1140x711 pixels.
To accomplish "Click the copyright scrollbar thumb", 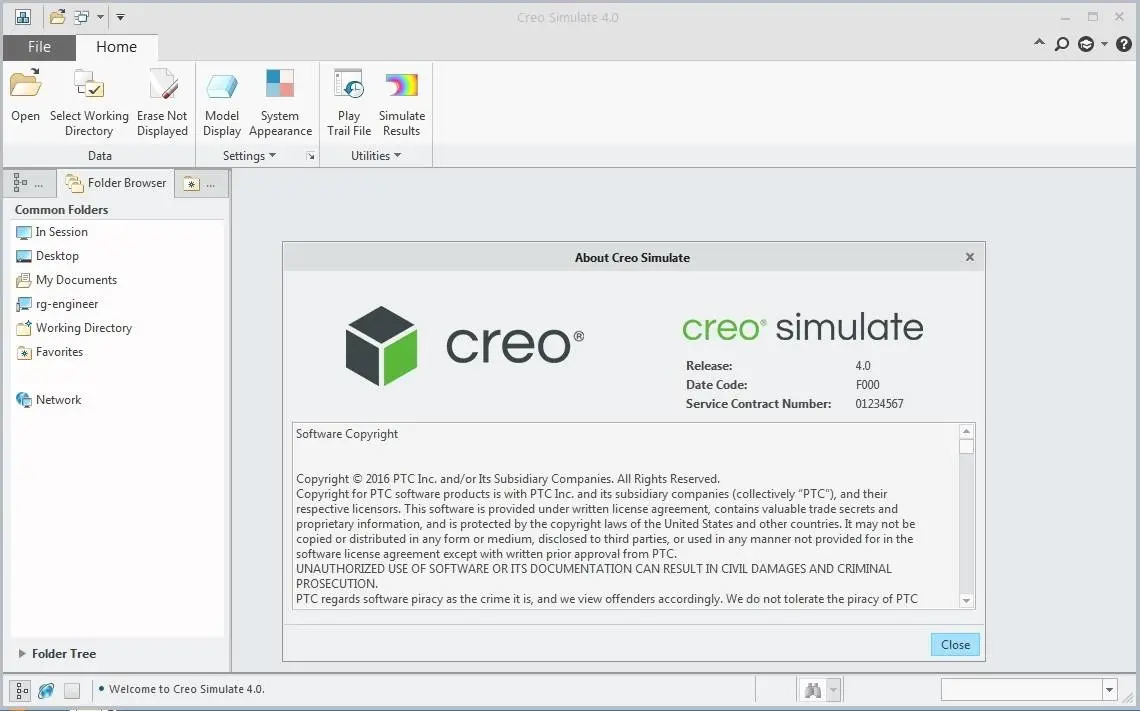I will pos(966,446).
